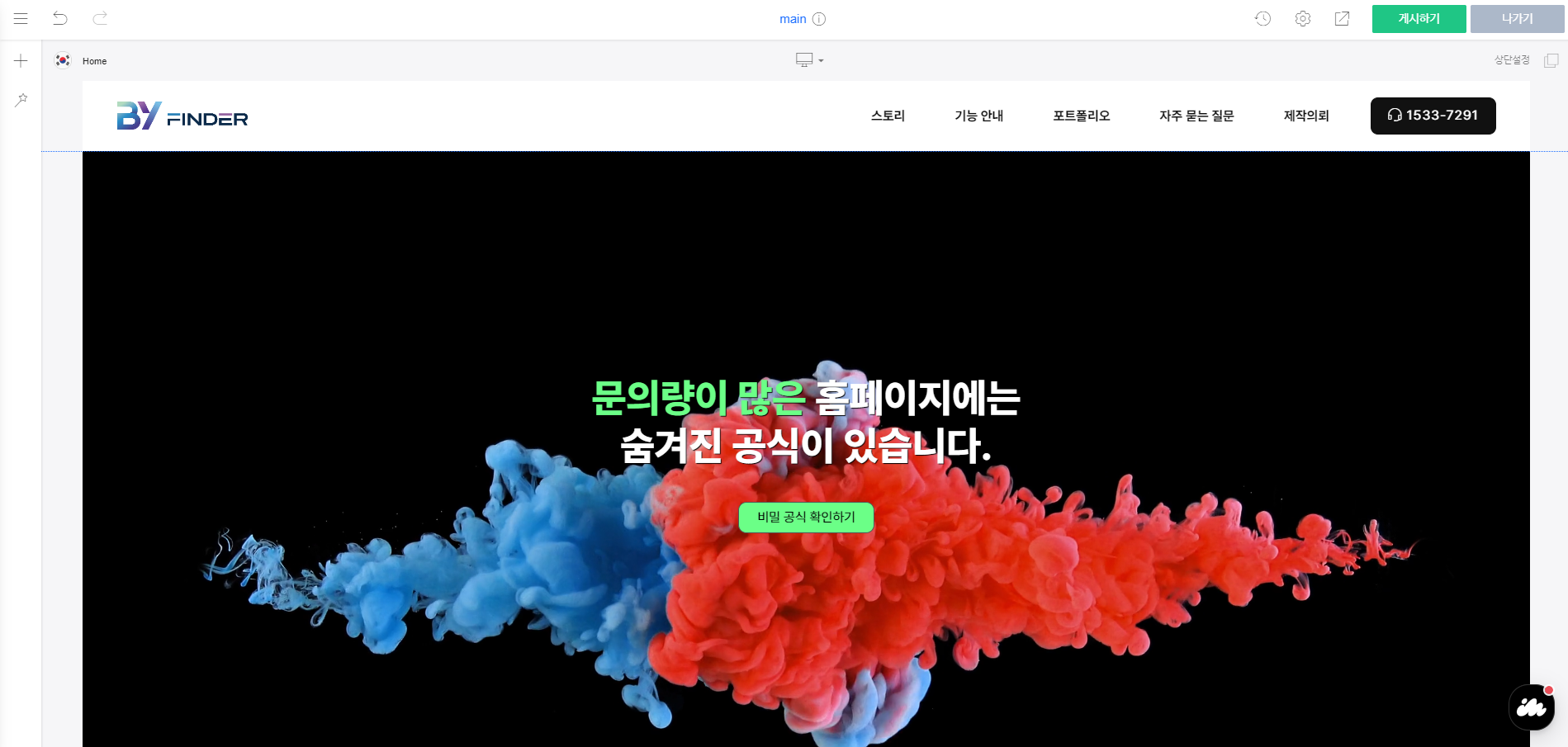
Task: Select the 문의량이 많은 홈페이지에는 headline text
Action: click(x=806, y=399)
